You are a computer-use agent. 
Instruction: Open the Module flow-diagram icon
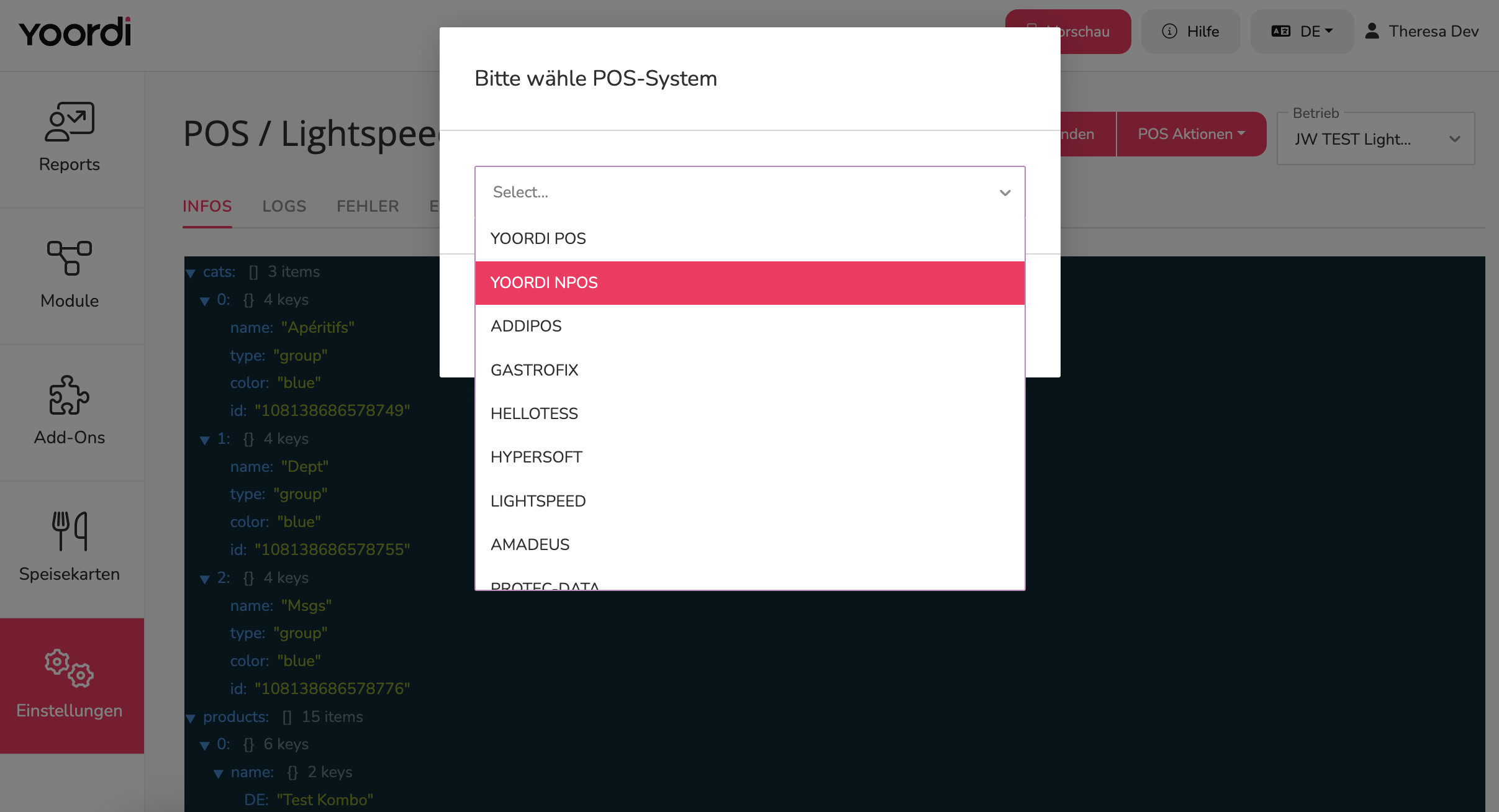70,258
